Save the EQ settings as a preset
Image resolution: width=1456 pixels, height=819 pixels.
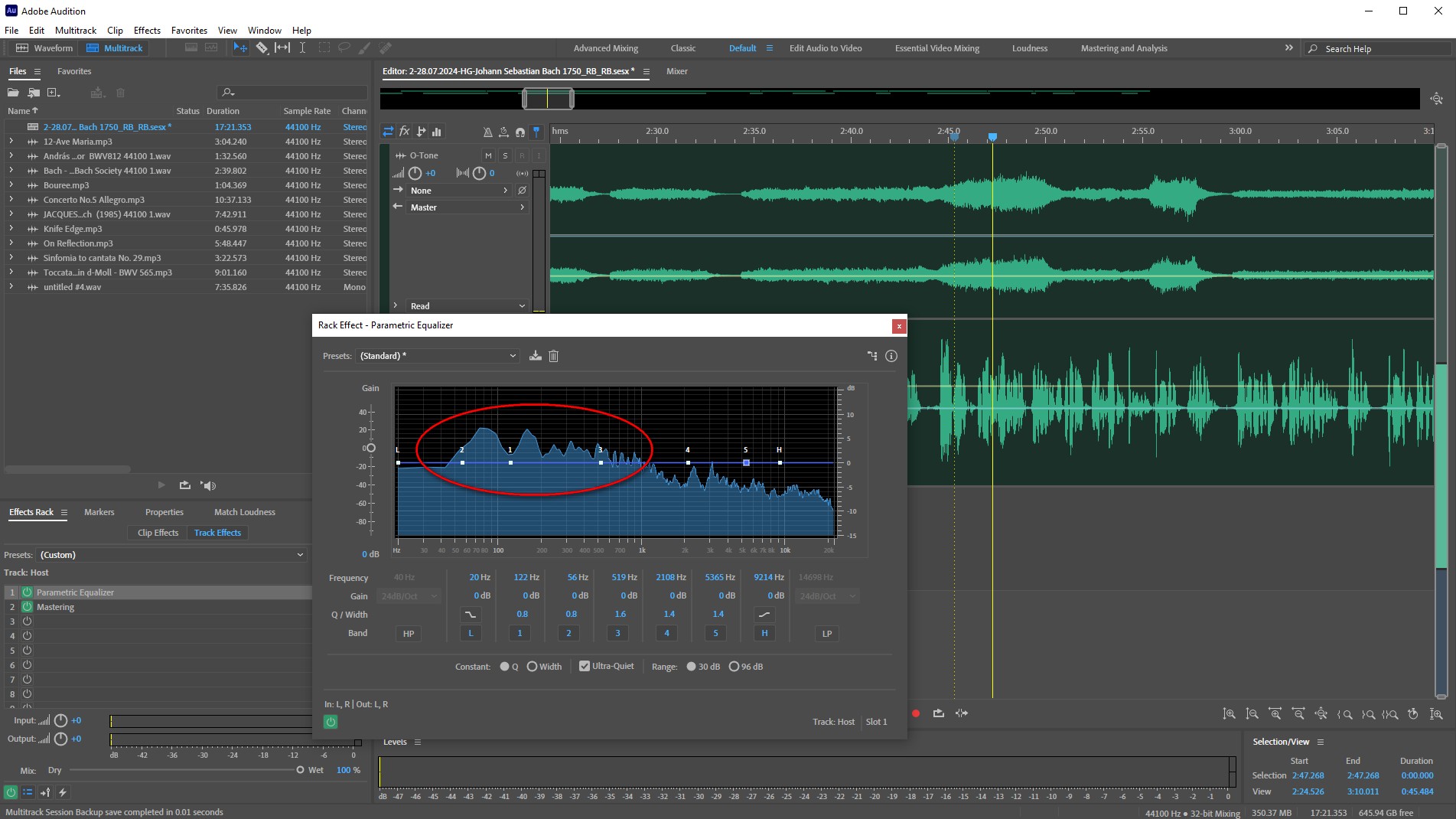click(536, 356)
